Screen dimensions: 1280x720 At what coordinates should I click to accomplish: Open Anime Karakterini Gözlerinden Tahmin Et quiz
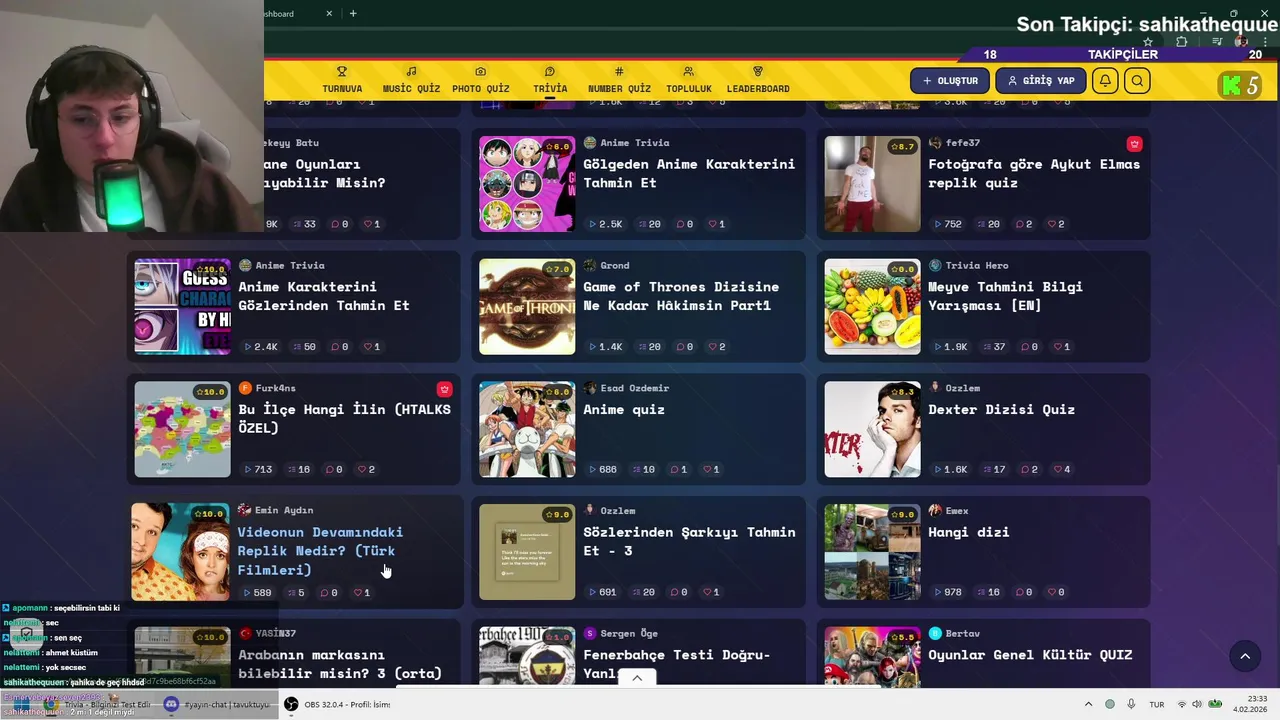click(324, 296)
